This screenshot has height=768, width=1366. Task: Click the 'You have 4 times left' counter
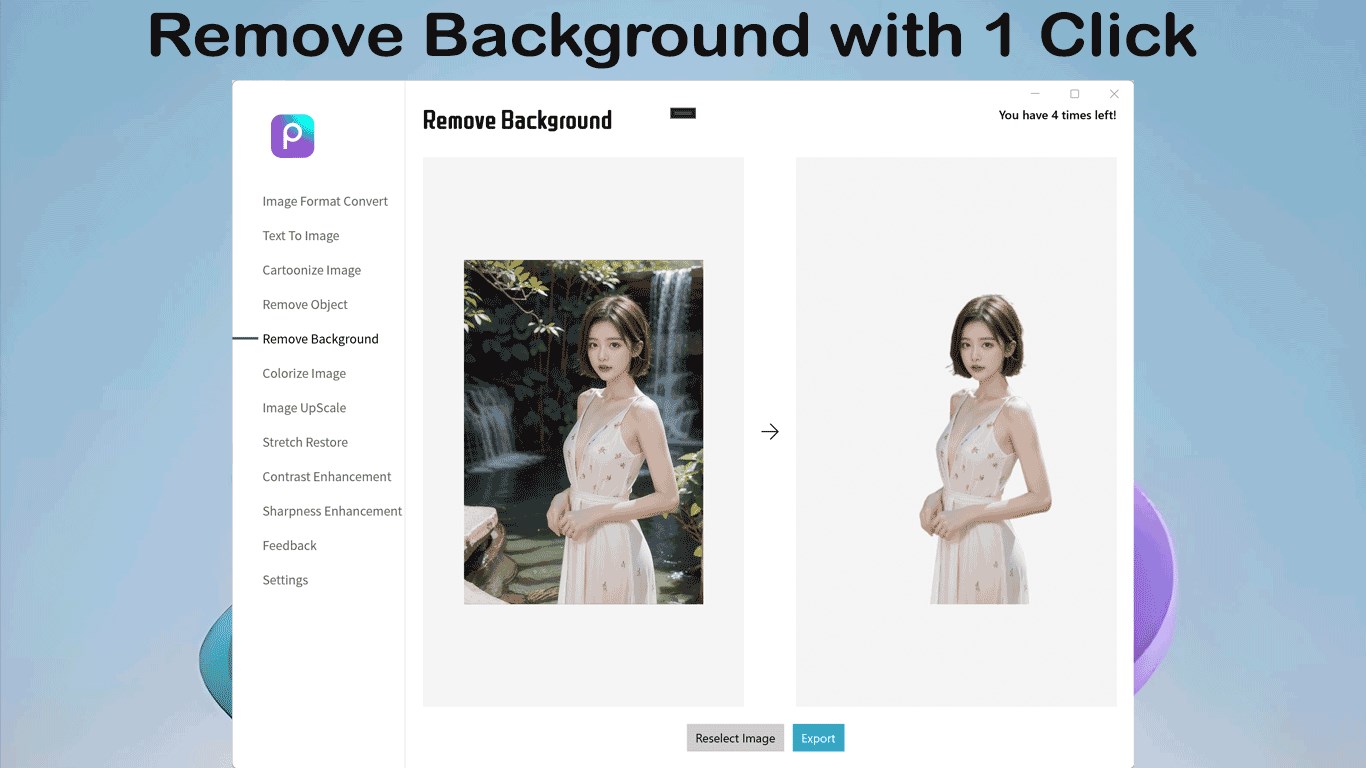click(1058, 114)
